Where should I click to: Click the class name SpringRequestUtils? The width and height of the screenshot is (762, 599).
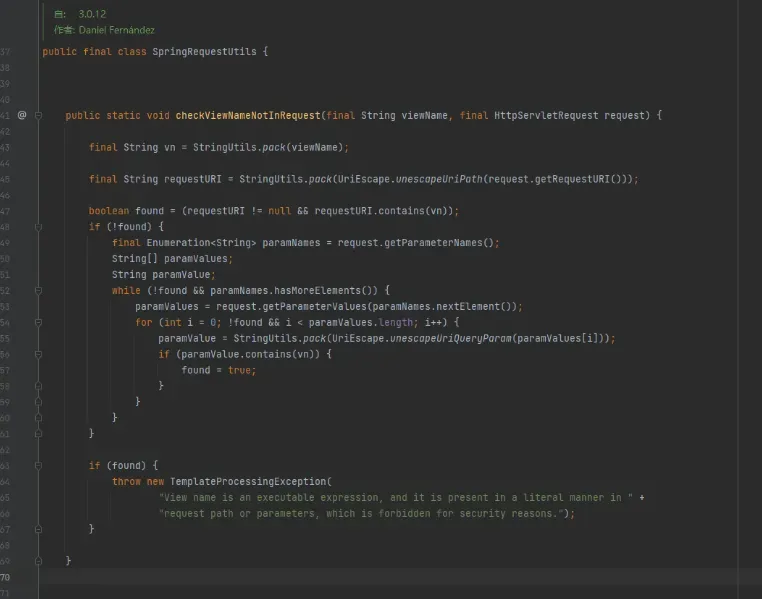pyautogui.click(x=204, y=51)
